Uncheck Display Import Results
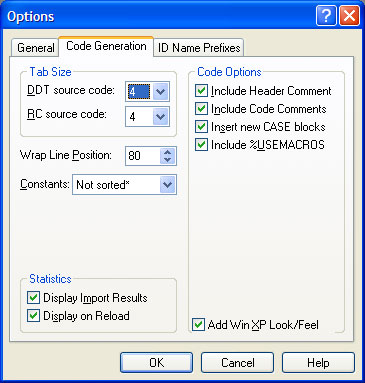Viewport: 365px width, 383px height. click(x=33, y=297)
